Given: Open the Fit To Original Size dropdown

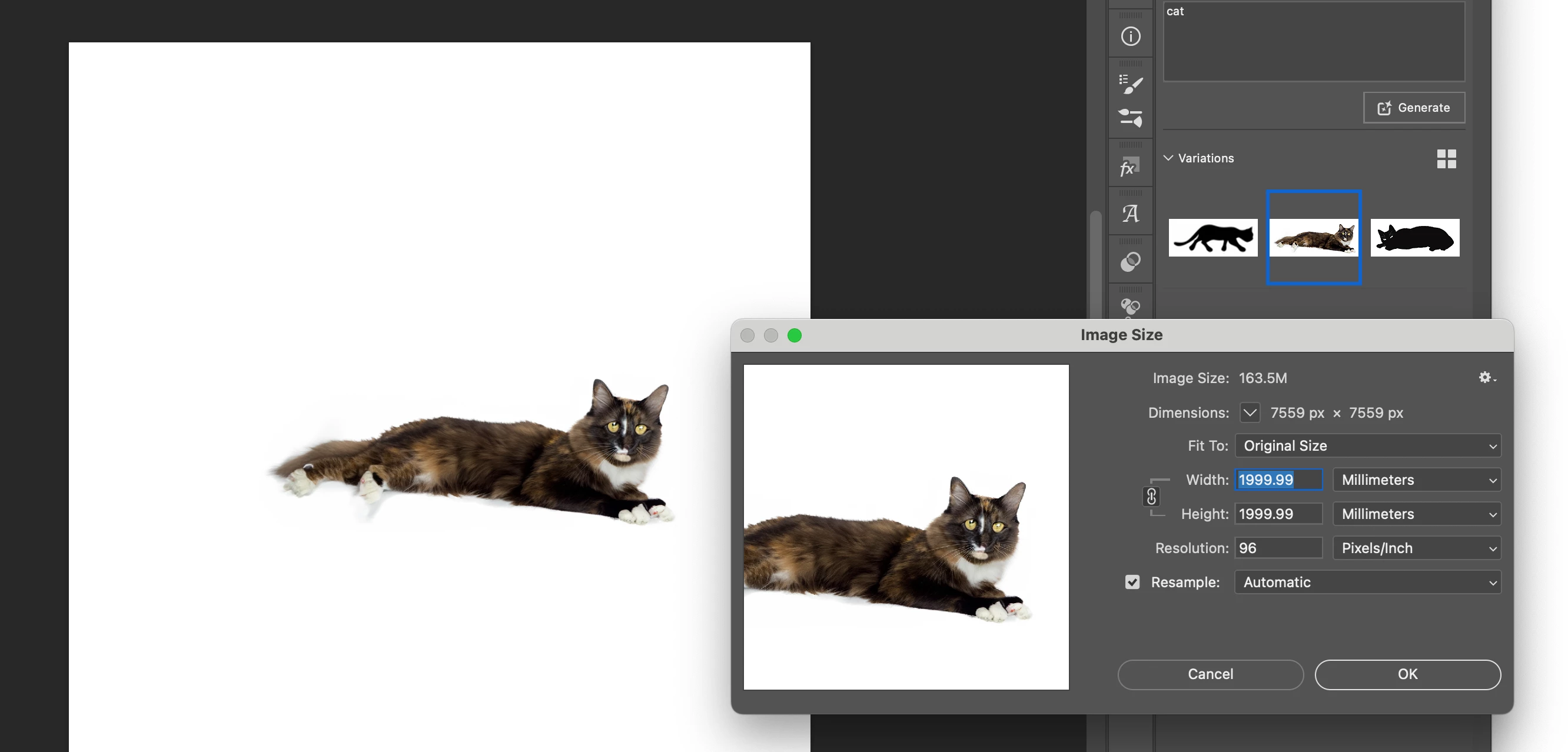Looking at the screenshot, I should (1368, 446).
